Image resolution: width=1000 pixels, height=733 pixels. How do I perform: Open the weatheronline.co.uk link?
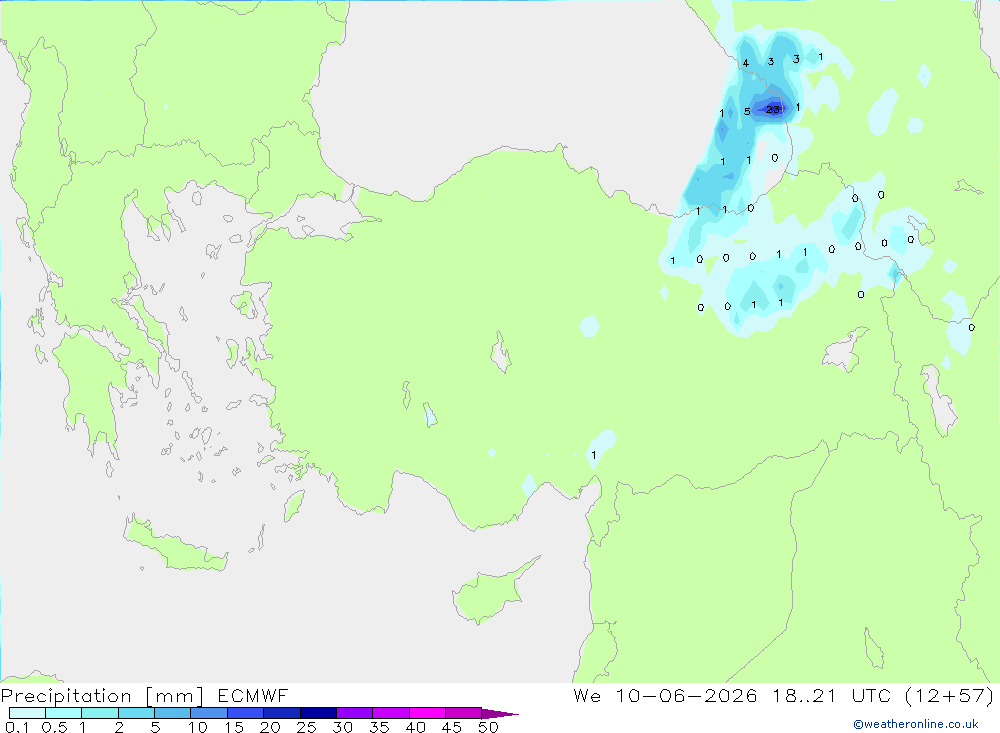click(916, 724)
